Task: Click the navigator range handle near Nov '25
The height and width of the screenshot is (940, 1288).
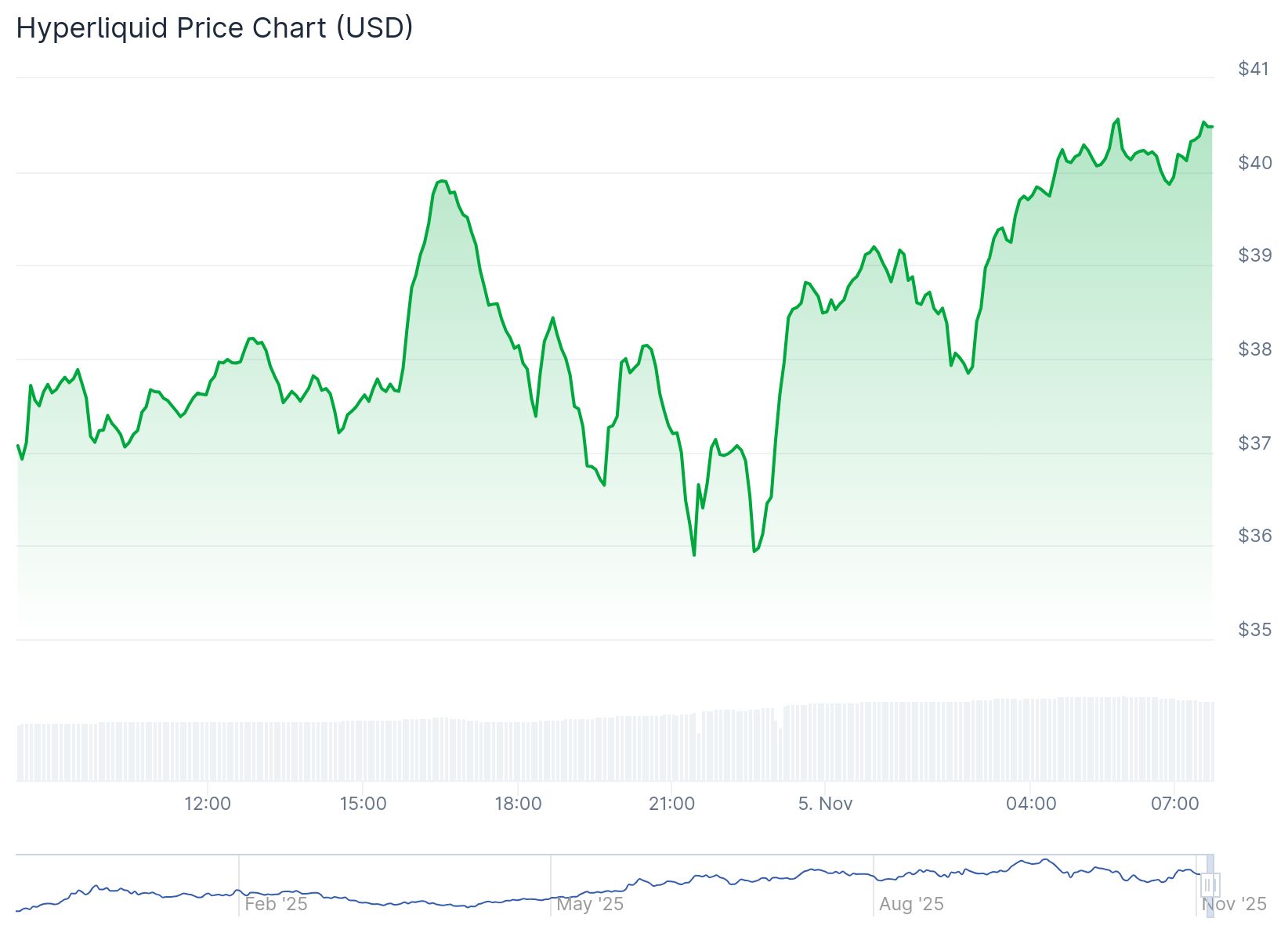Action: [1210, 885]
